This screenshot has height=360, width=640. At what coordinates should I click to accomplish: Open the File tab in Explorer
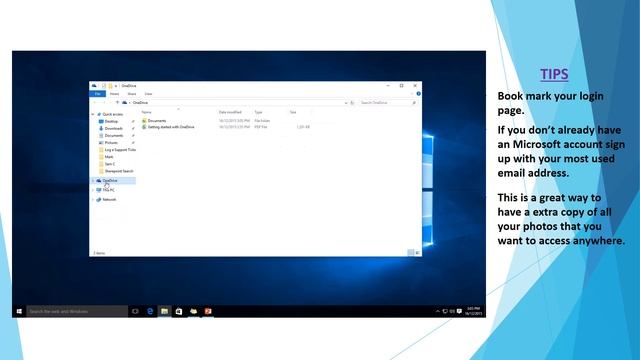tap(98, 94)
